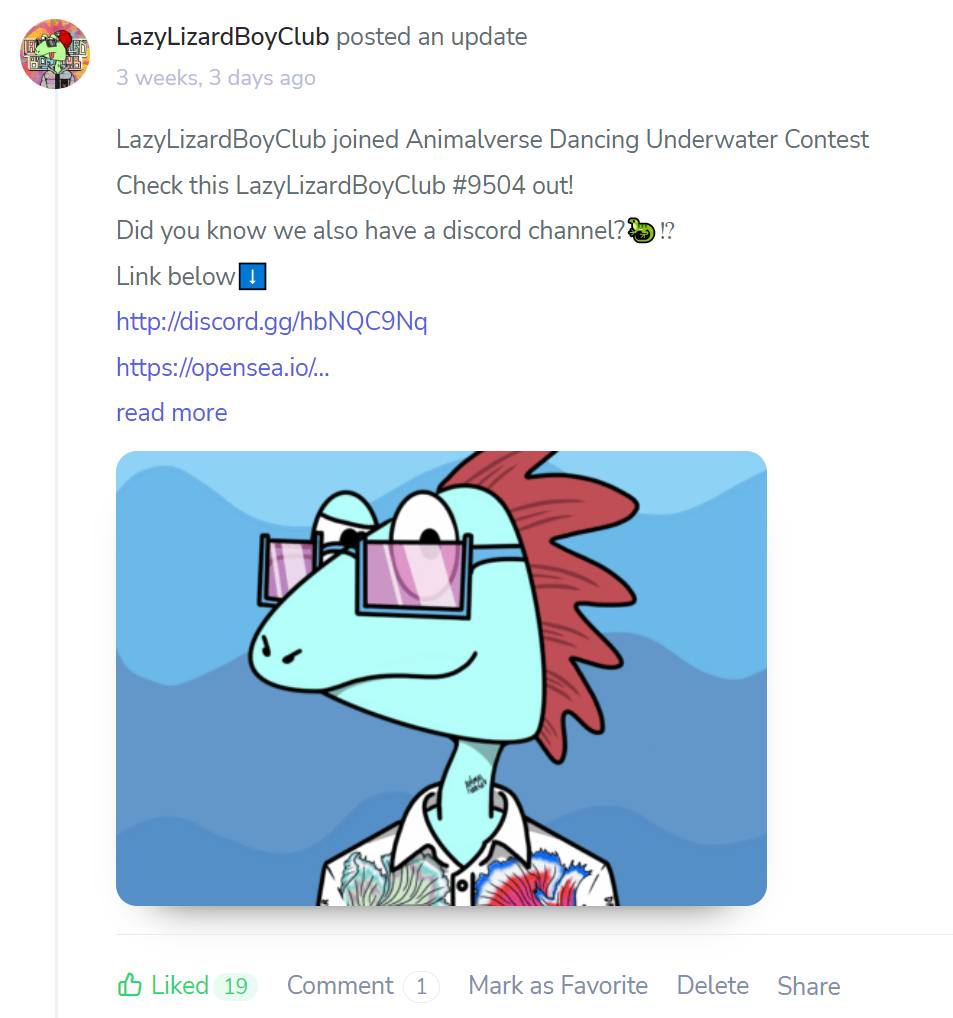Open the truncated opensea.io link
Viewport: 953px width, 1018px height.
223,367
